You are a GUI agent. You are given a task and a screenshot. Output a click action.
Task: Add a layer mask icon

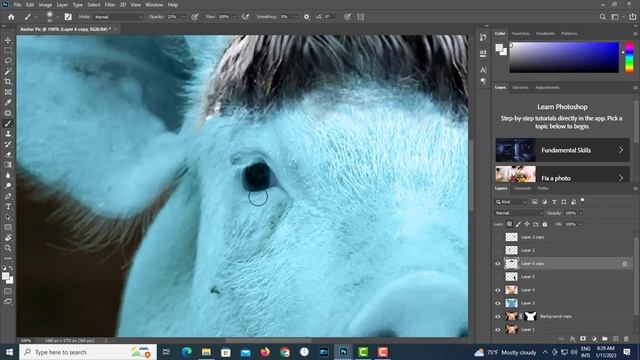(x=583, y=339)
